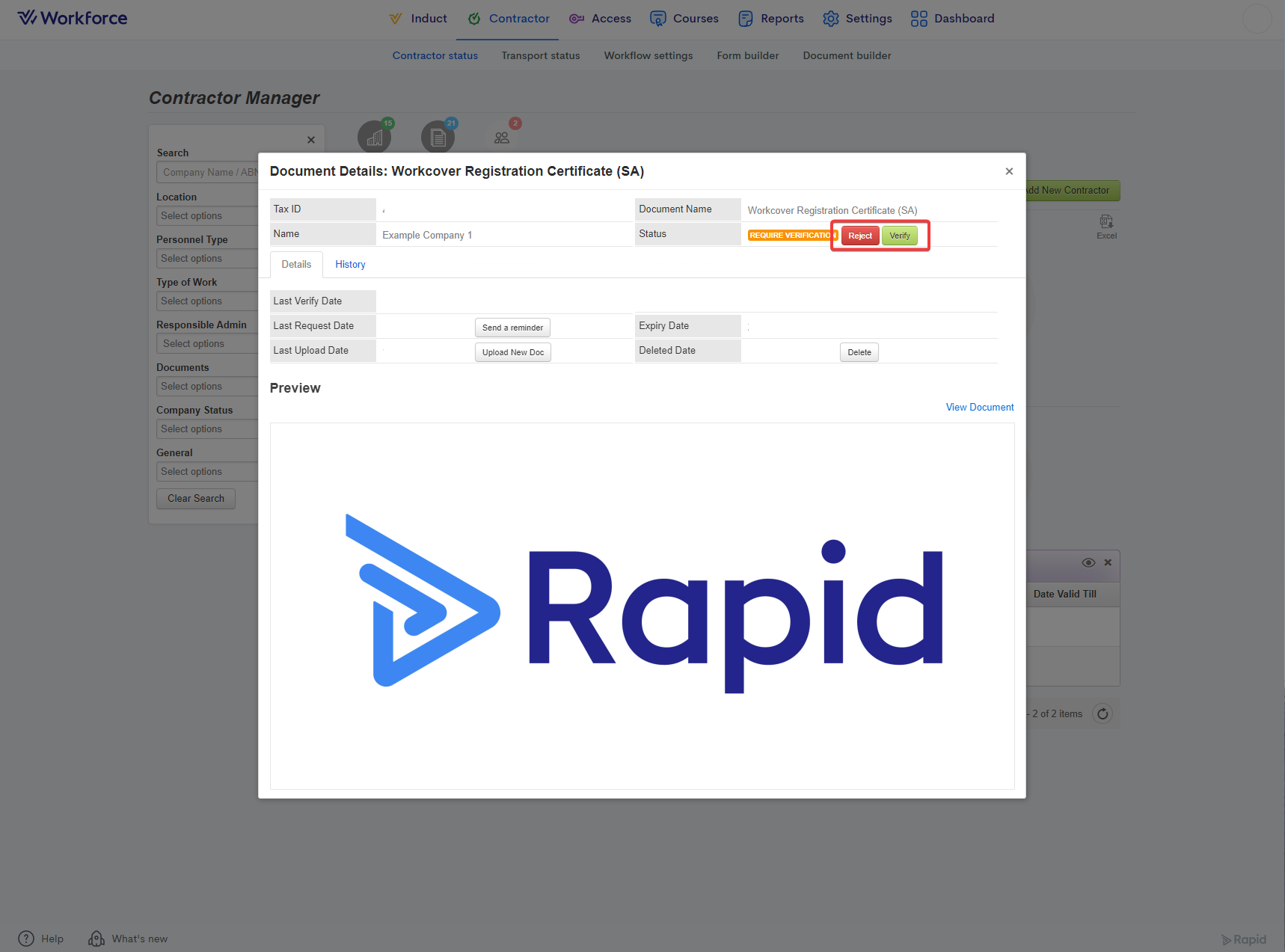Open the Responsible Admin dropdown
The image size is (1285, 952).
tap(207, 343)
